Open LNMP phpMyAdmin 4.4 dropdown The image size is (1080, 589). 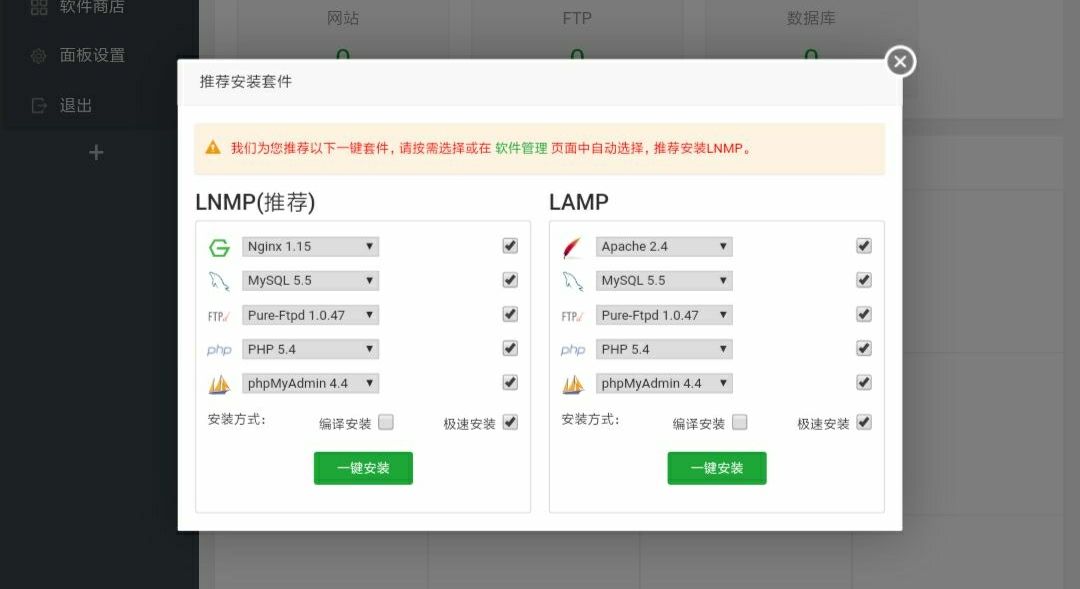point(310,383)
